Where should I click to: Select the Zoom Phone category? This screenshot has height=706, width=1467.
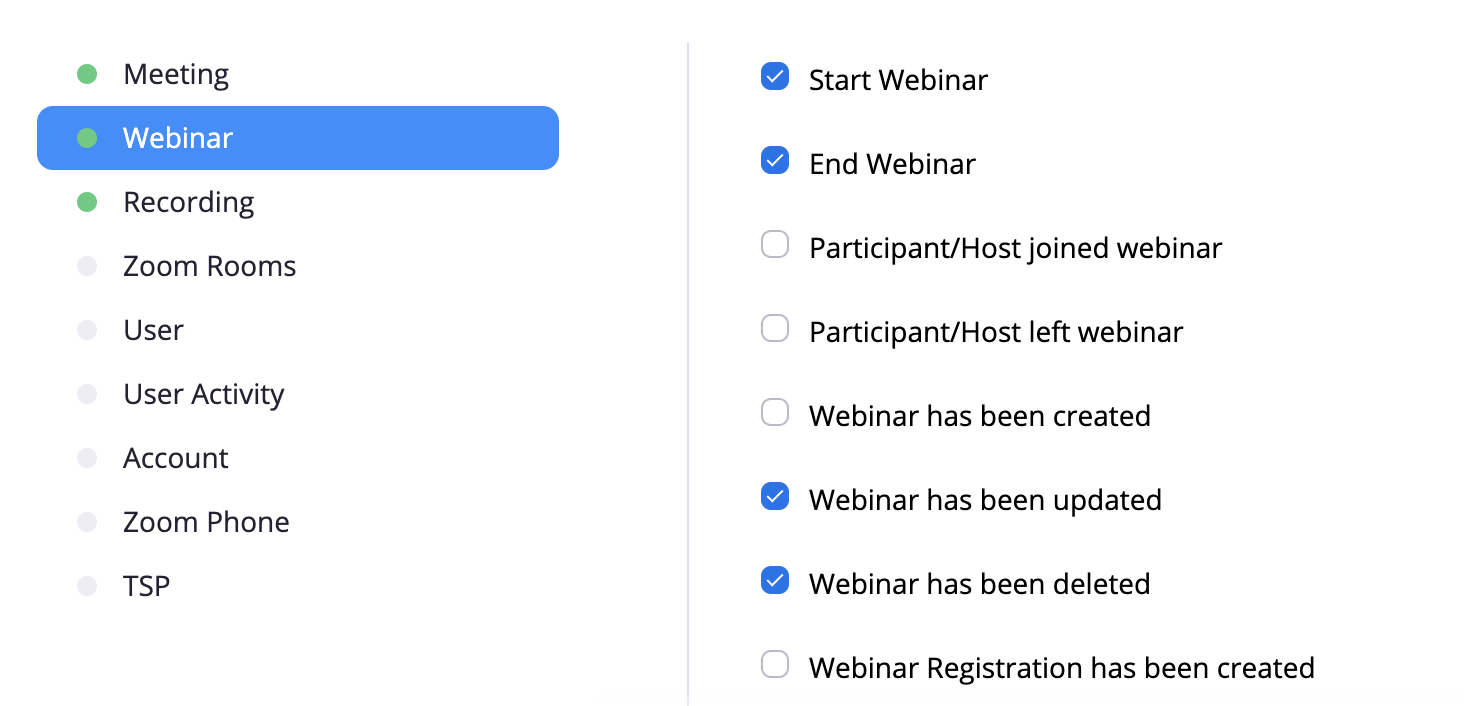(297, 522)
